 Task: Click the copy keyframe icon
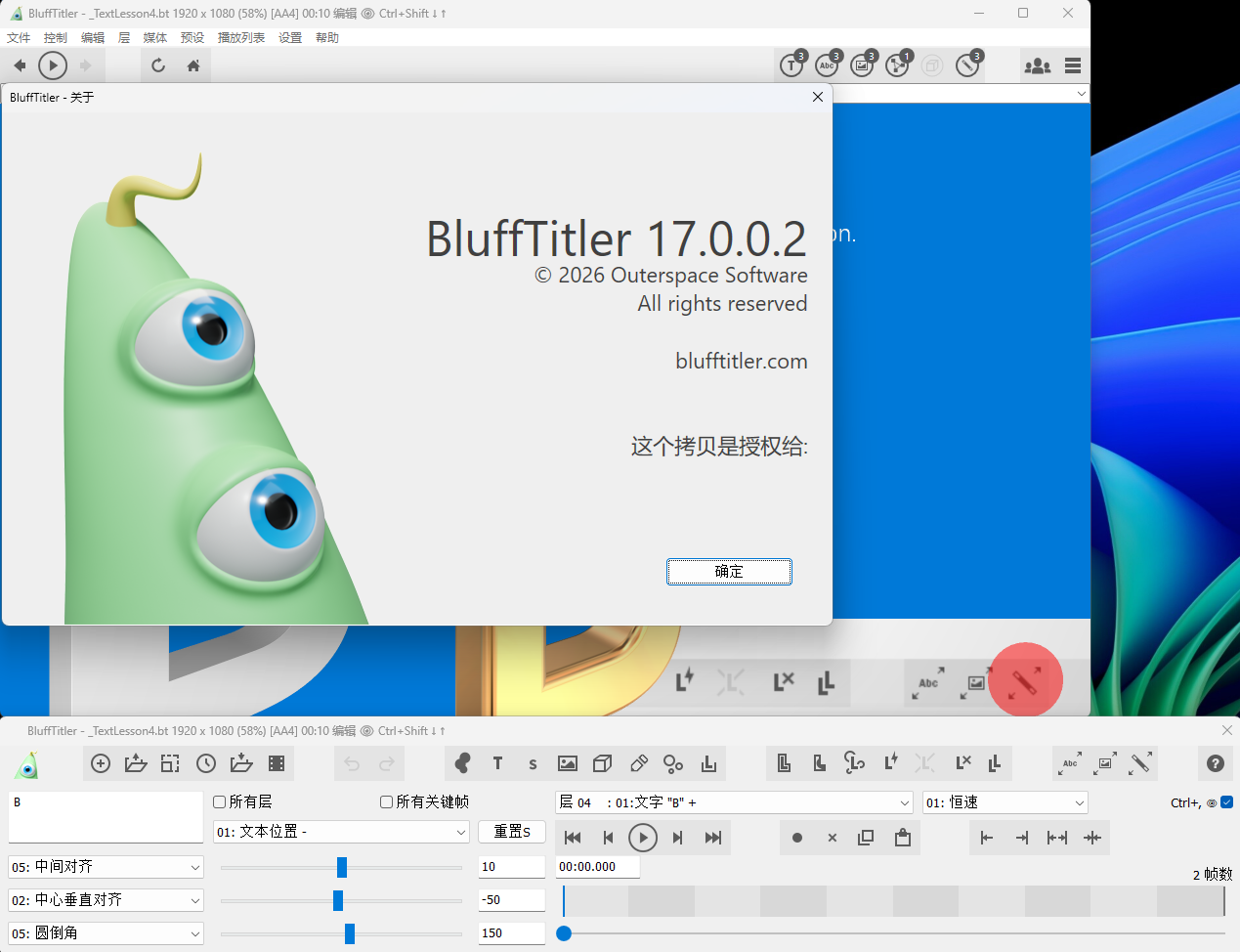[x=866, y=838]
